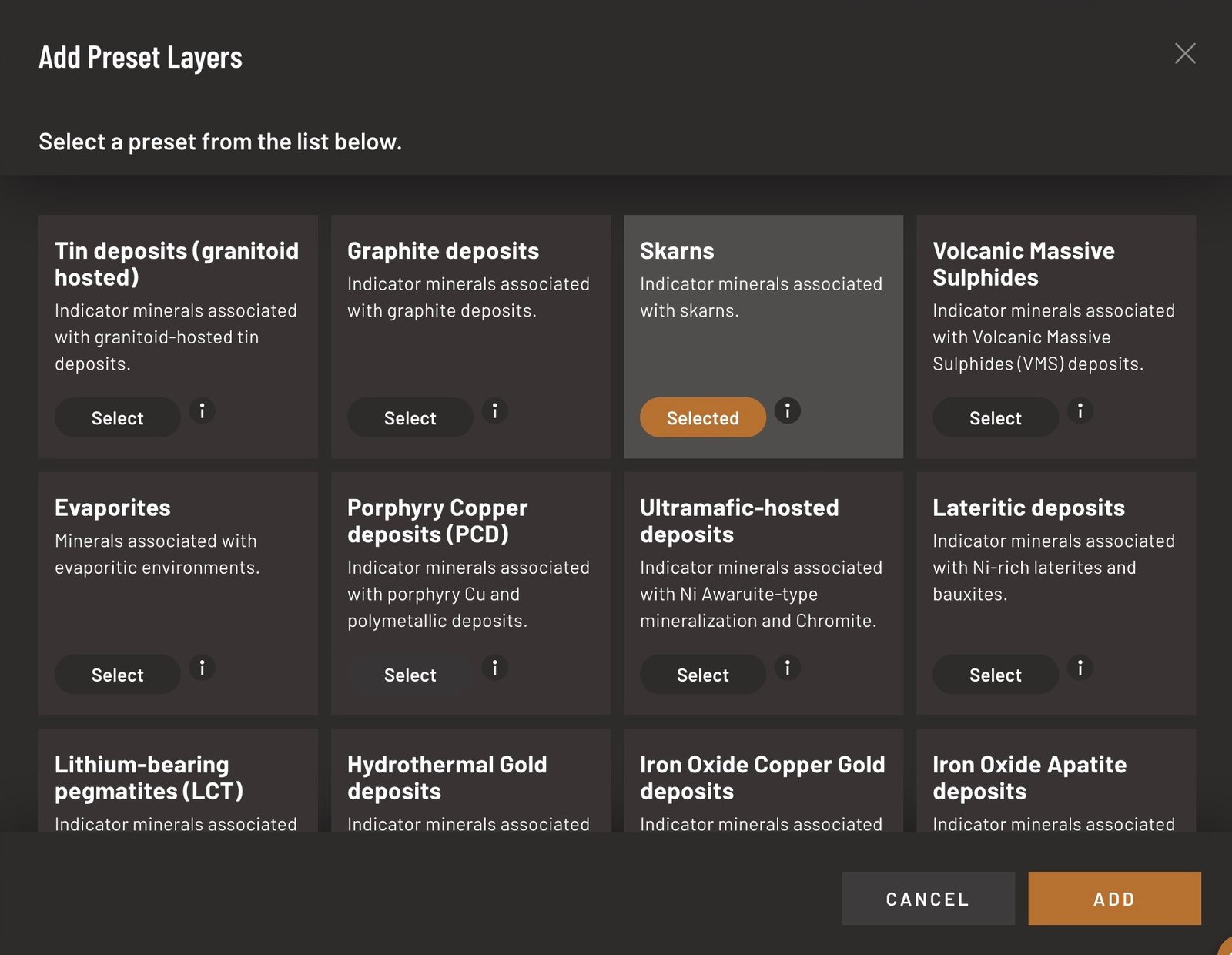
Task: Click the Hydrothermal Gold deposits title
Action: pyautogui.click(x=447, y=778)
